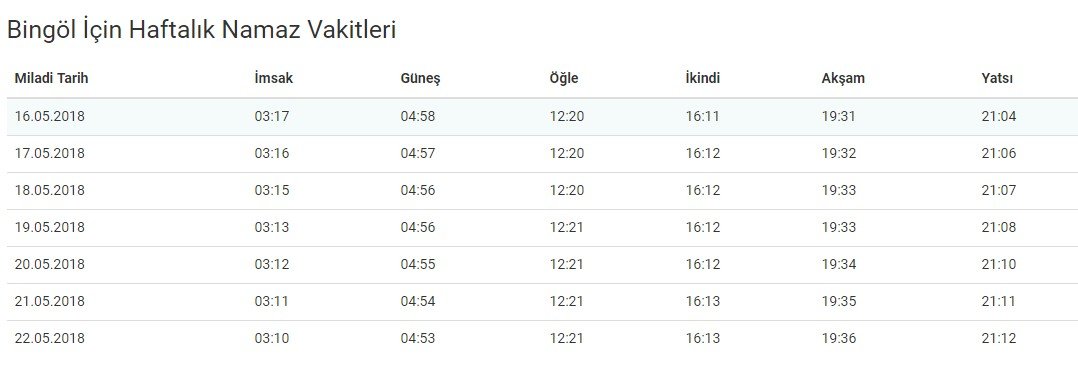Click the Öğle column header
Screen dimensions: 1078x376
point(564,78)
